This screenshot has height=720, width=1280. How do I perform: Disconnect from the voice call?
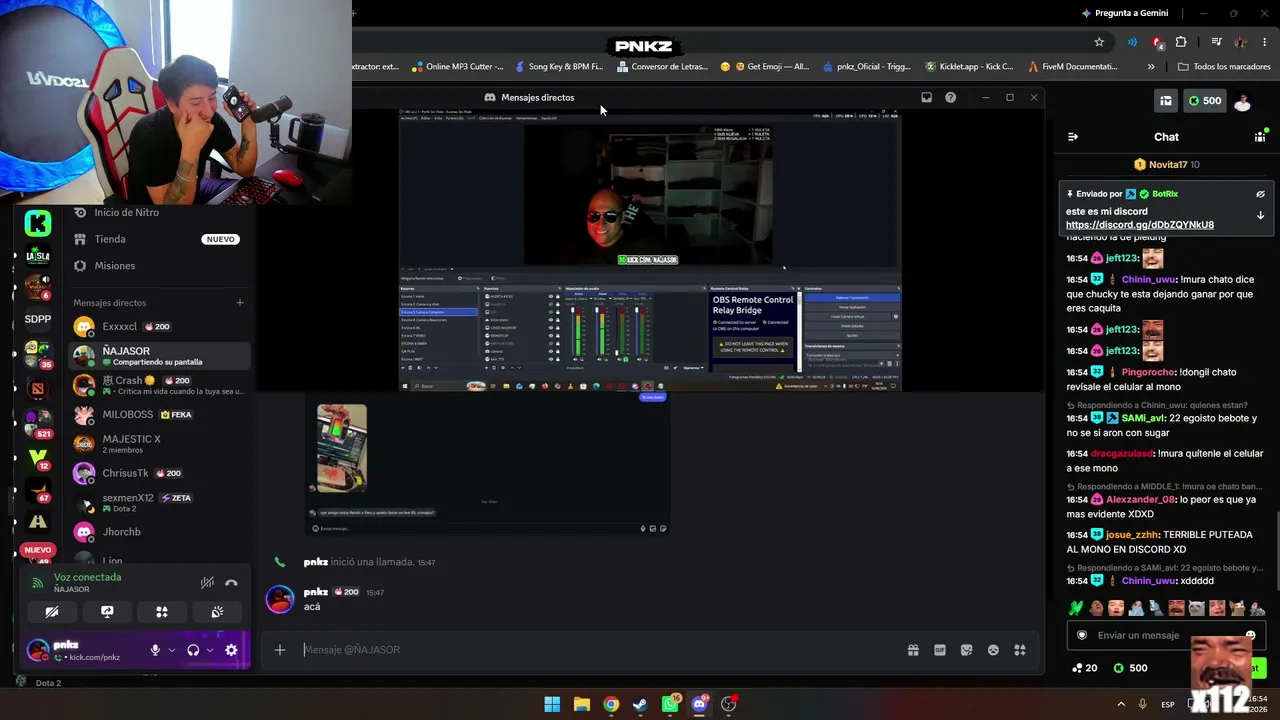(231, 583)
